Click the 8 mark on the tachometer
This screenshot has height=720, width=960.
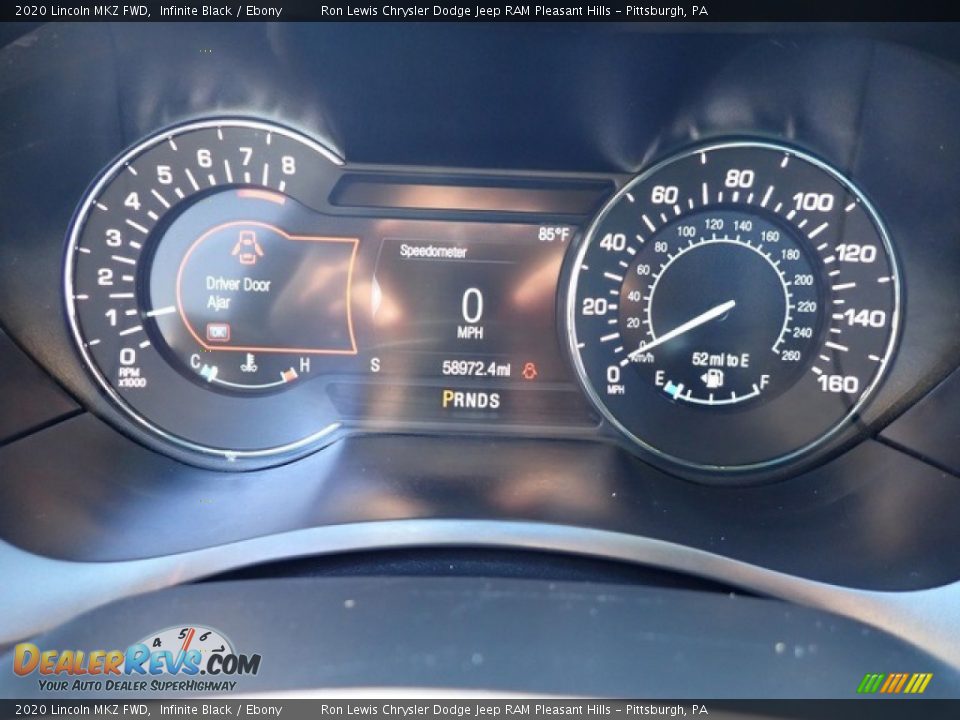click(x=288, y=165)
